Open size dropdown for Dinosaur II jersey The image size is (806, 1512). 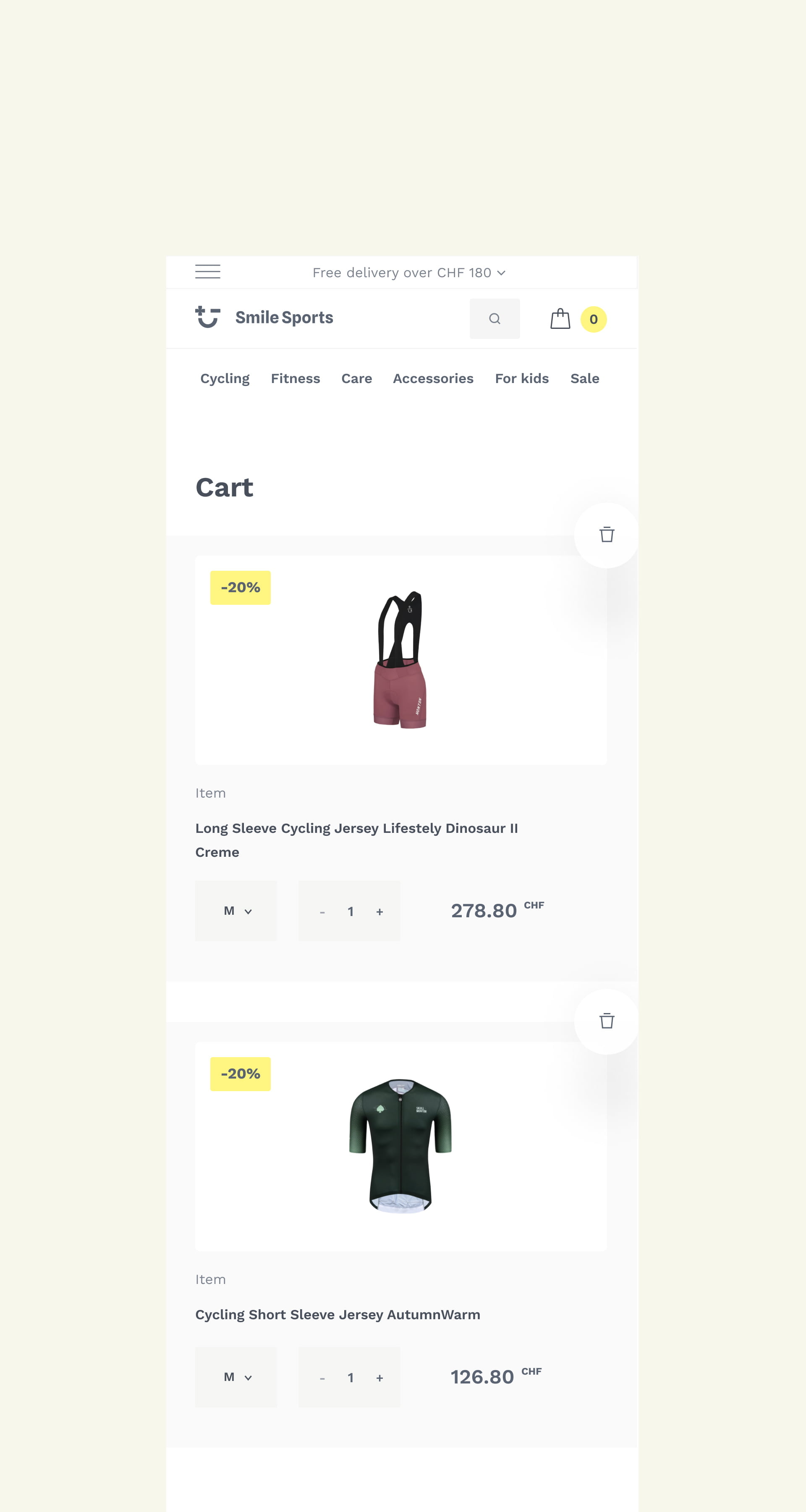(x=236, y=911)
